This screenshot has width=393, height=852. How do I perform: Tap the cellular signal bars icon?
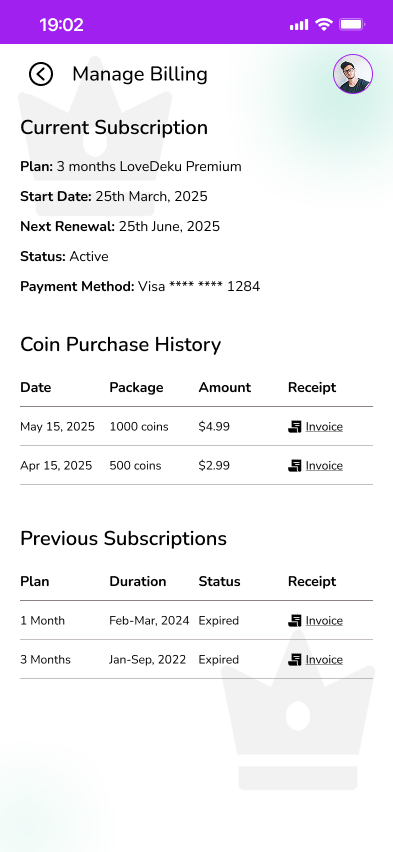tap(299, 25)
